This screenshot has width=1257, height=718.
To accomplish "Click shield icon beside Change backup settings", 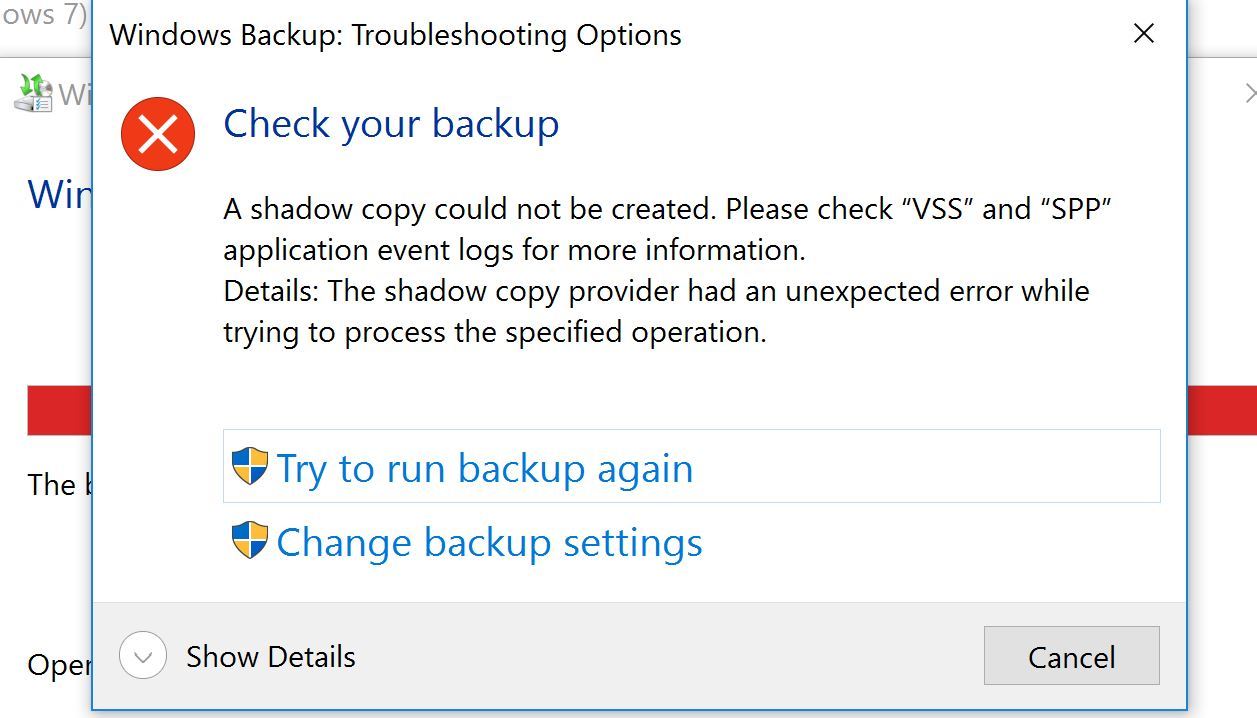I will pyautogui.click(x=250, y=540).
